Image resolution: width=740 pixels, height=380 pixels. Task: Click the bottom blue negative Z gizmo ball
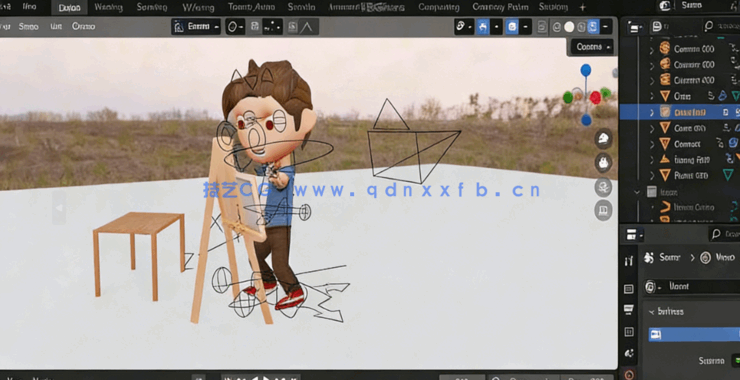point(586,120)
